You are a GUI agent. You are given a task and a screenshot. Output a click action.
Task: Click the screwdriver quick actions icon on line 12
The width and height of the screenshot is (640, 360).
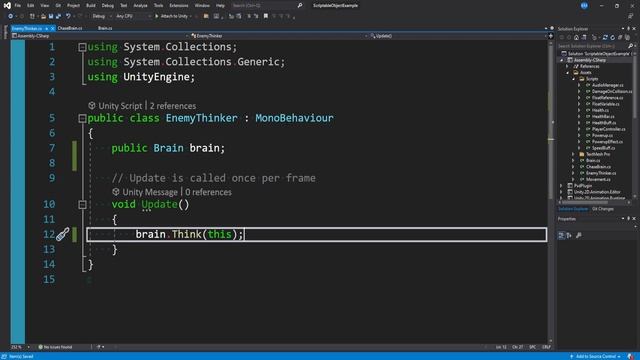(x=62, y=234)
